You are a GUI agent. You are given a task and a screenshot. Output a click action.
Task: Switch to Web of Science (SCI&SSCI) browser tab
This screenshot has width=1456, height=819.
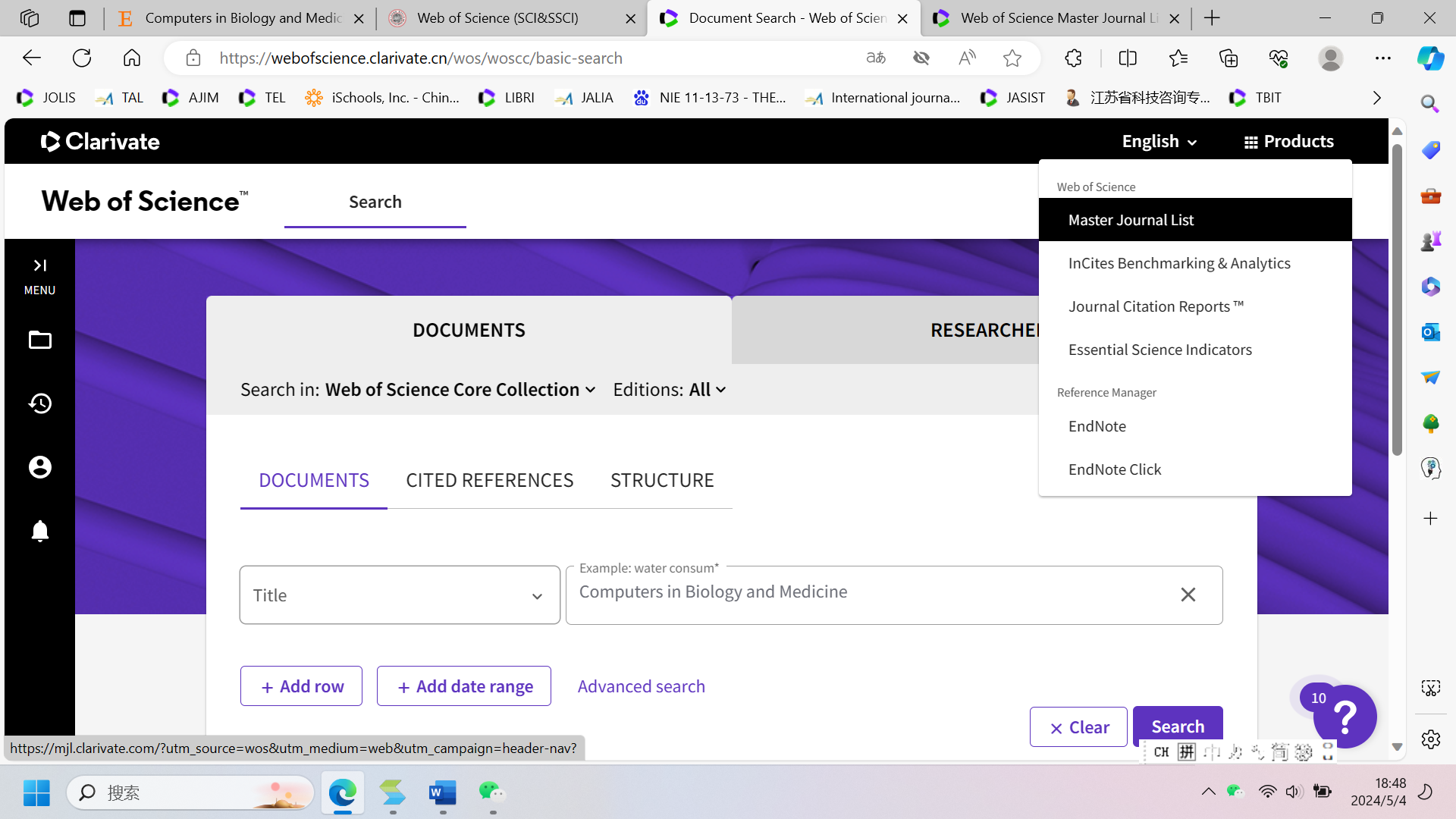point(511,18)
